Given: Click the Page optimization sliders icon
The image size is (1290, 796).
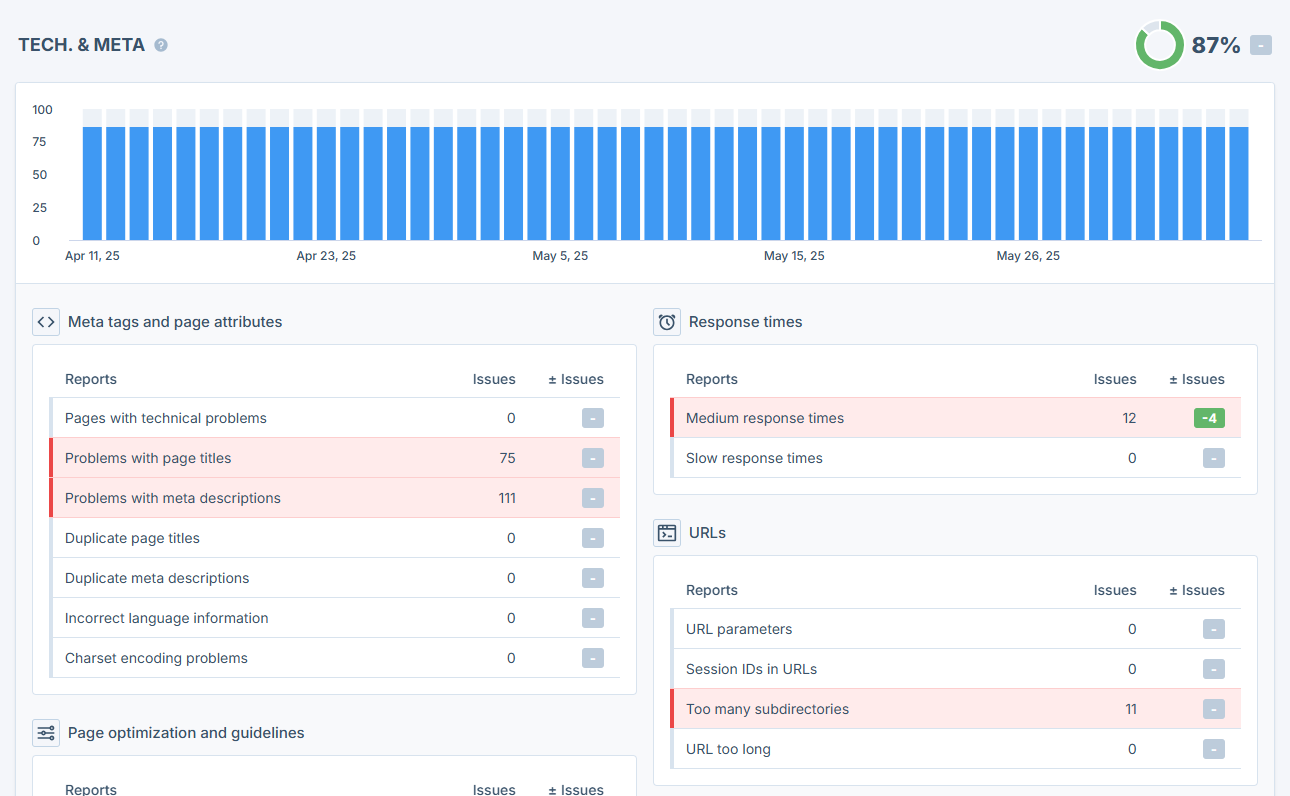Looking at the screenshot, I should [x=46, y=733].
